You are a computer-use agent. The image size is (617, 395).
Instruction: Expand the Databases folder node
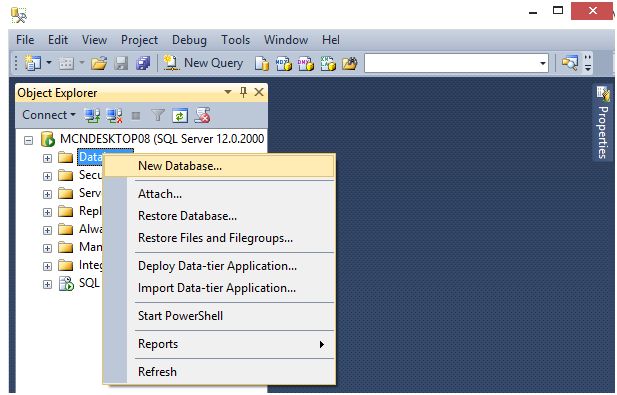[47, 158]
